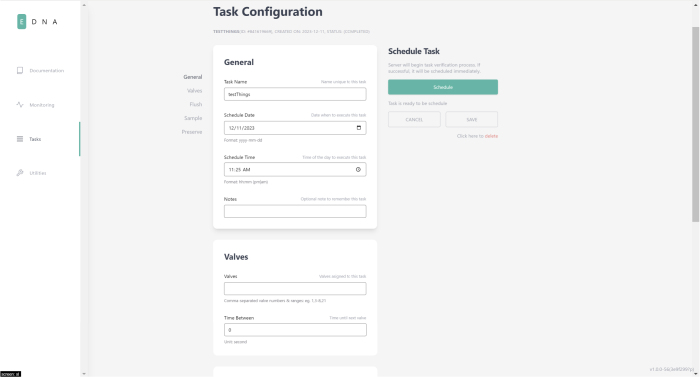Click the red delete link

(491, 136)
